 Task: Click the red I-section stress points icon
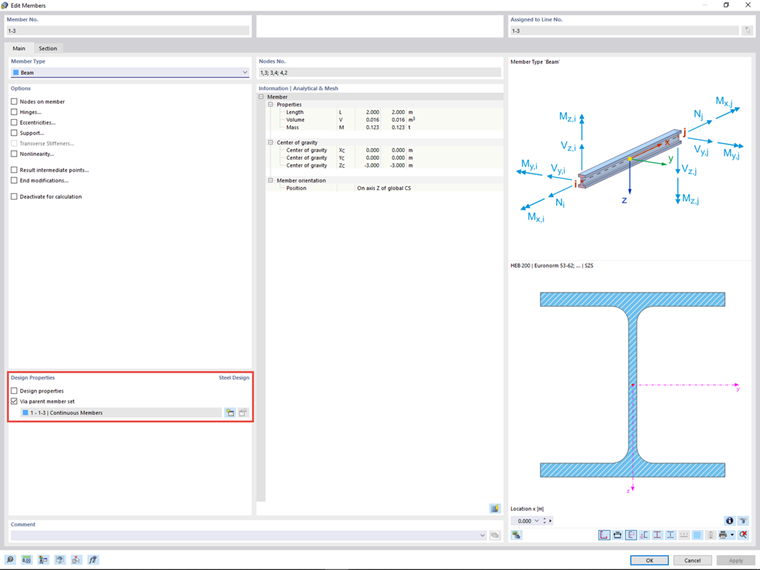pyautogui.click(x=657, y=535)
